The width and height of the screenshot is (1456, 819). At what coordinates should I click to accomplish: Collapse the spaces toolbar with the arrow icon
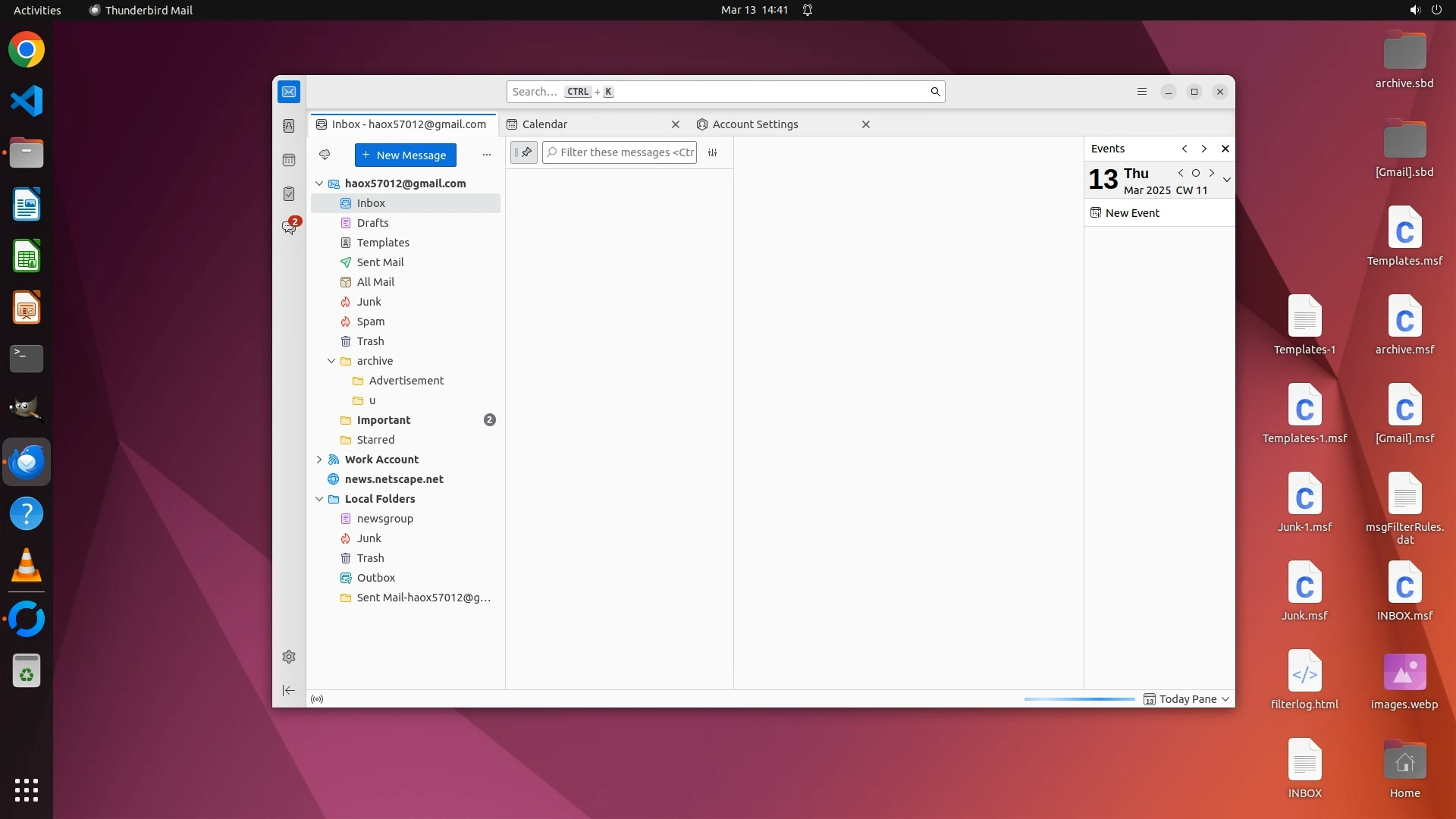pos(289,690)
